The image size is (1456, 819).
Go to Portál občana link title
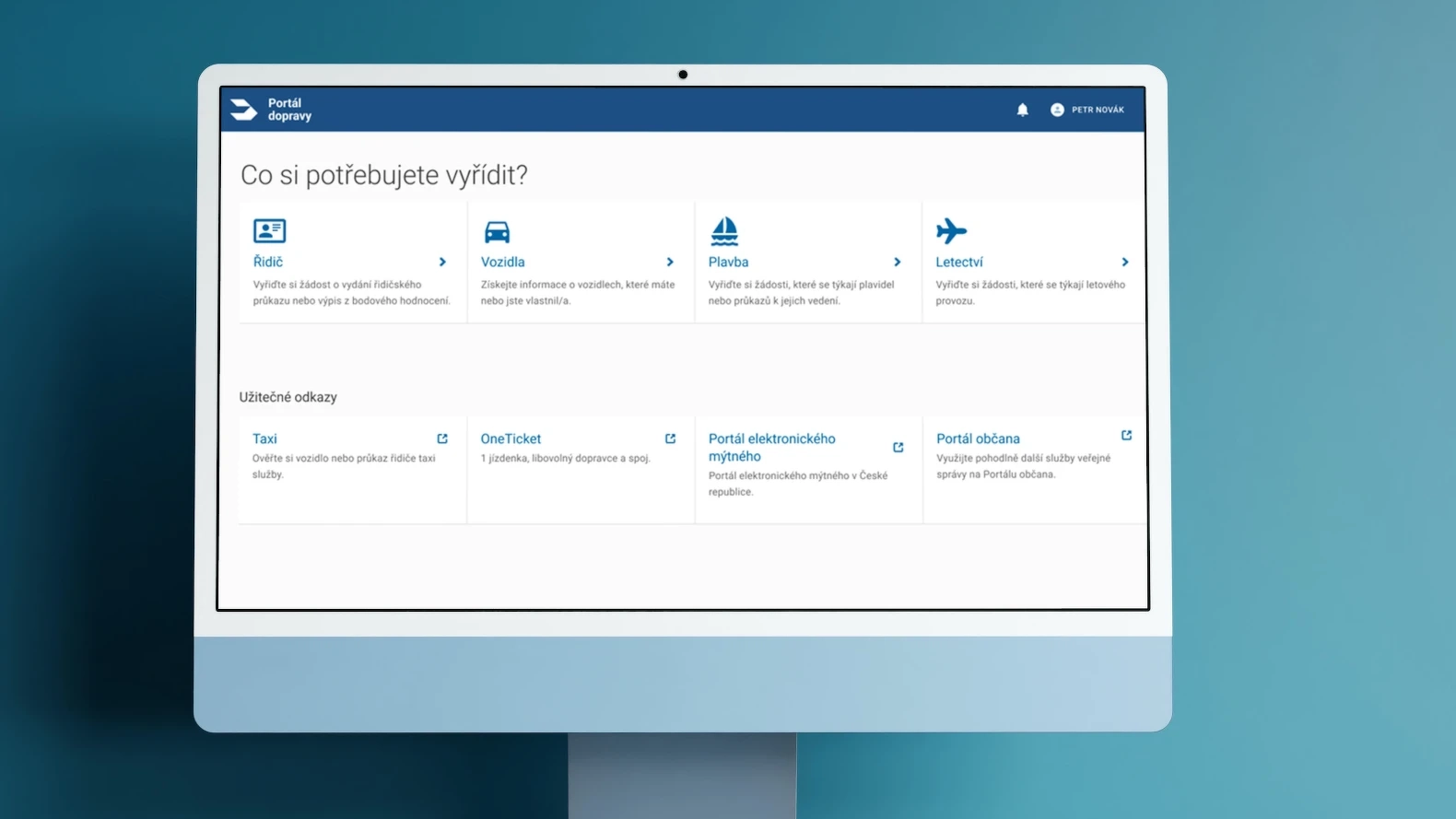coord(978,439)
